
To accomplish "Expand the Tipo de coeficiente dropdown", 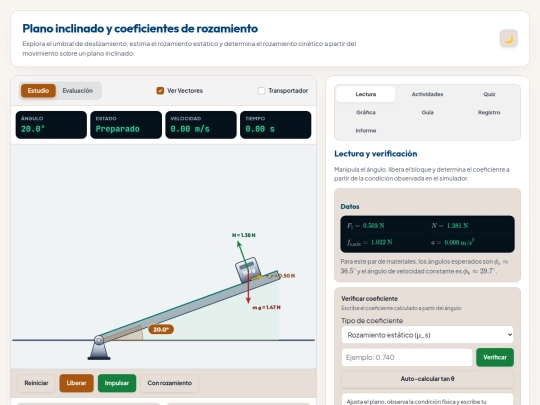I will [427, 335].
